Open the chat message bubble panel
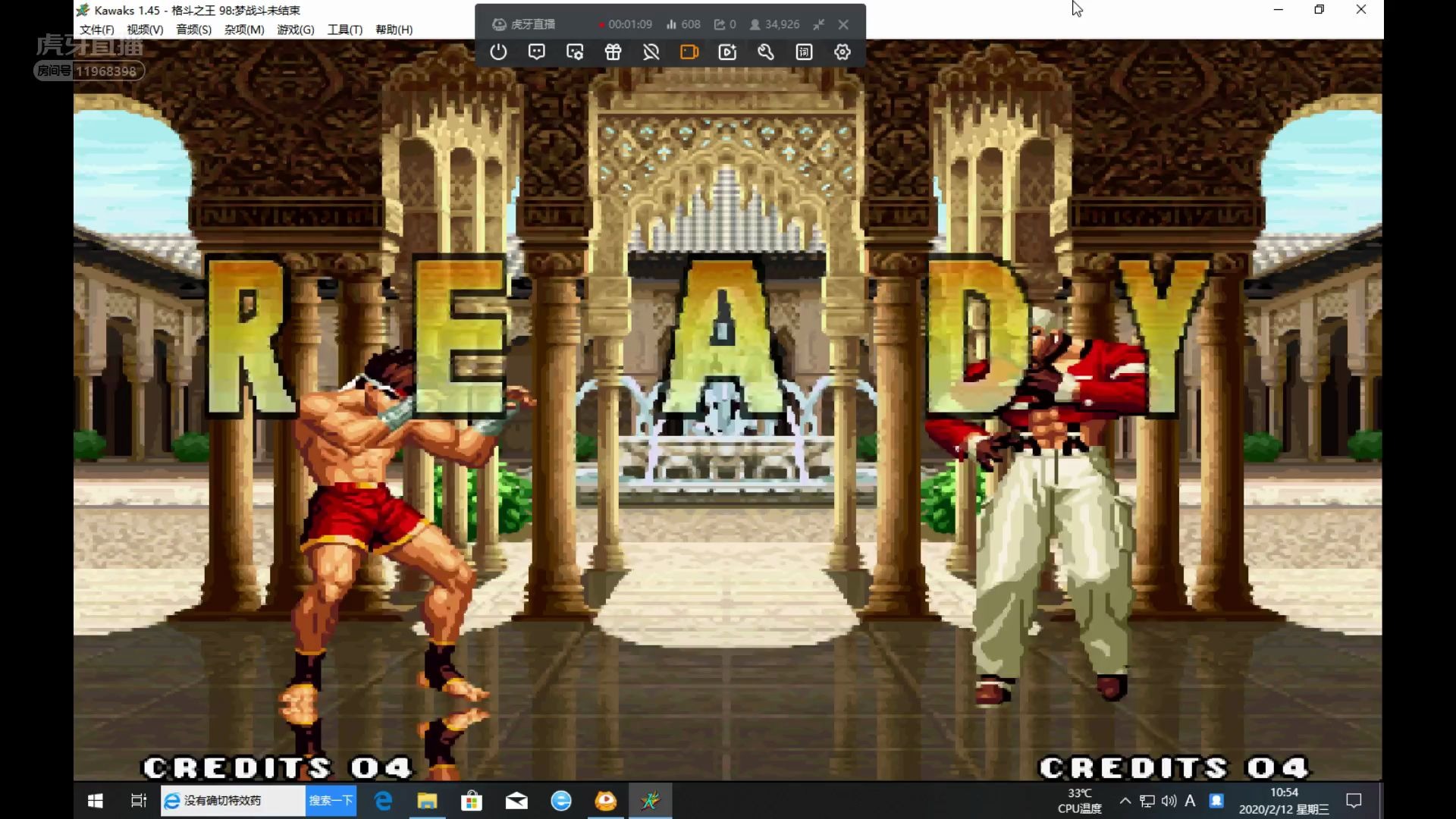 (x=537, y=52)
